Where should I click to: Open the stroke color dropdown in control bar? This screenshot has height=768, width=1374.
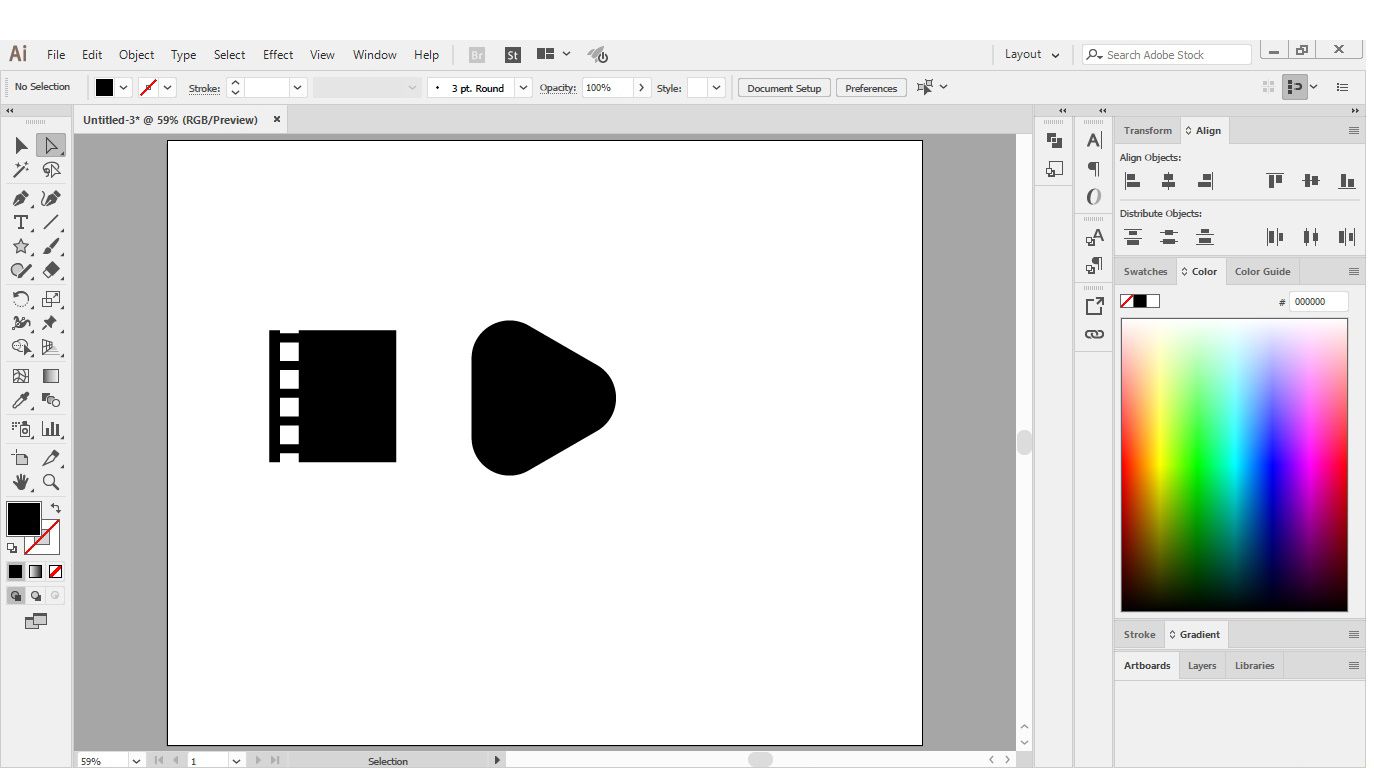(x=168, y=88)
